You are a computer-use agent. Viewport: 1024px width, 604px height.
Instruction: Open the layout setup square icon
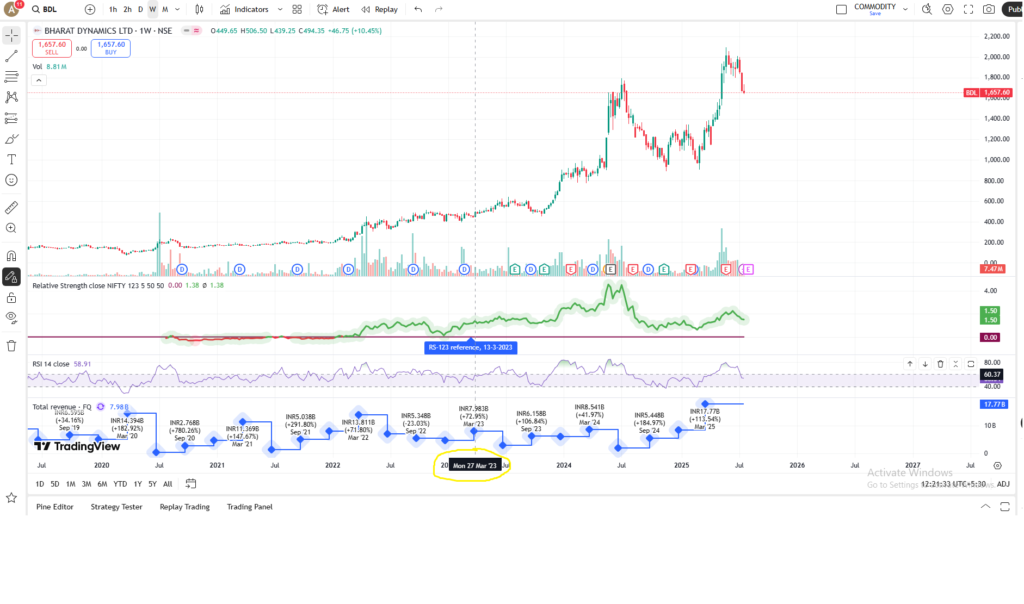pyautogui.click(x=841, y=9)
